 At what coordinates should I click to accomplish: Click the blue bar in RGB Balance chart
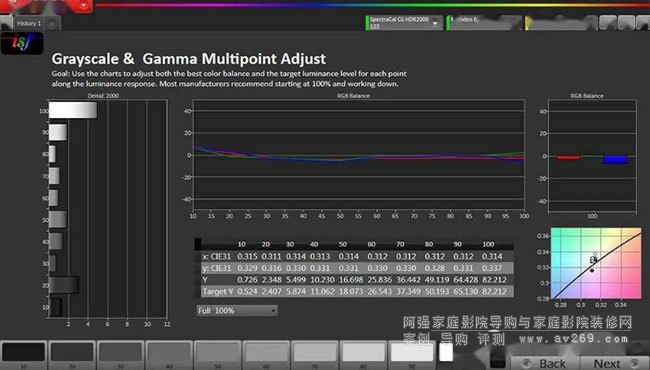(615, 160)
